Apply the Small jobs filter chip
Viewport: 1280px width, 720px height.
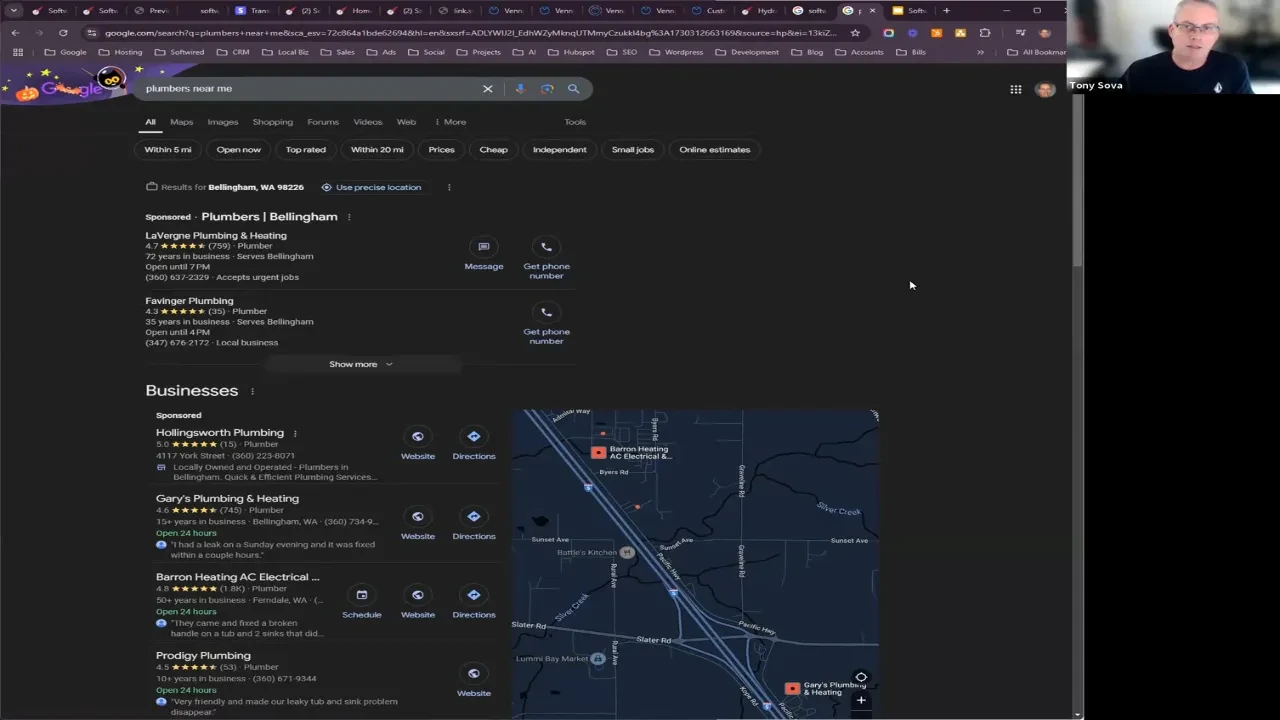pyautogui.click(x=633, y=150)
